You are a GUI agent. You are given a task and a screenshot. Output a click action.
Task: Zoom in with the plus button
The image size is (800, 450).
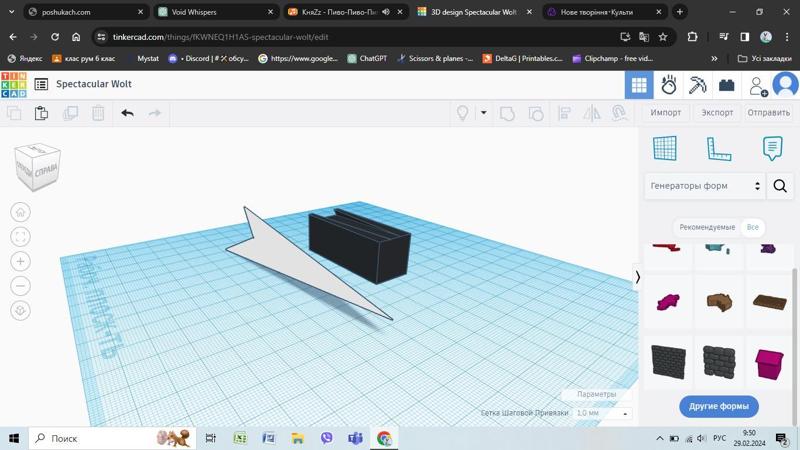21,261
